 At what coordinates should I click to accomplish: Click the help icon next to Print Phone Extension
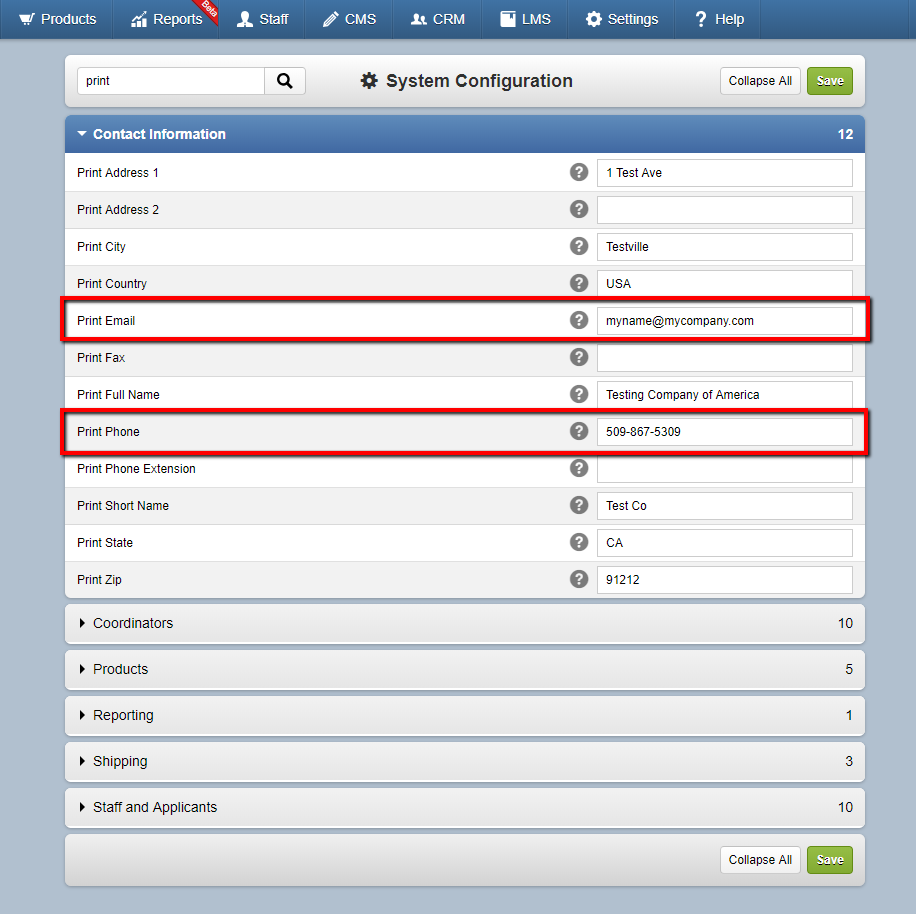click(x=579, y=468)
